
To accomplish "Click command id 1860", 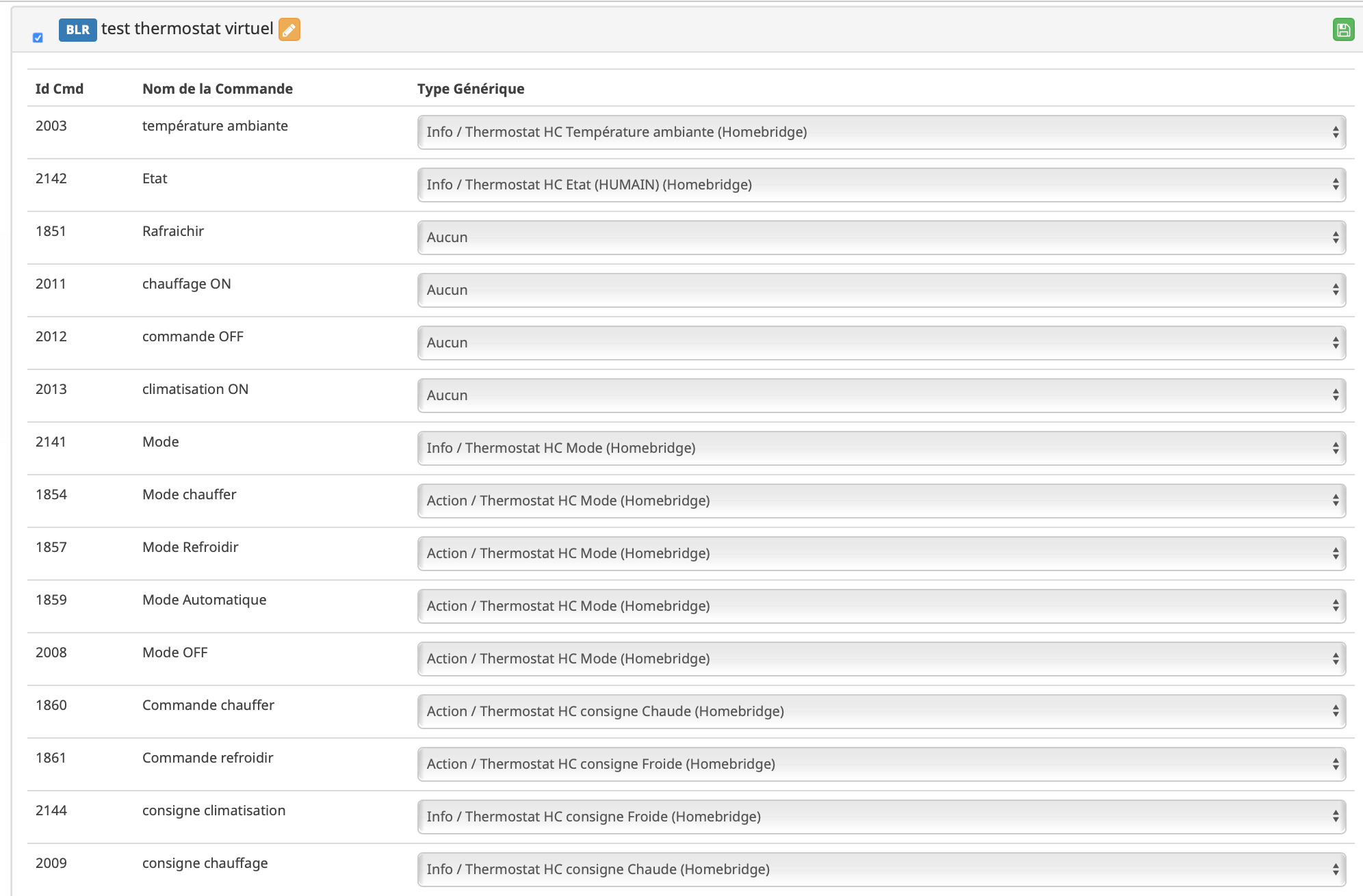I will coord(51,705).
